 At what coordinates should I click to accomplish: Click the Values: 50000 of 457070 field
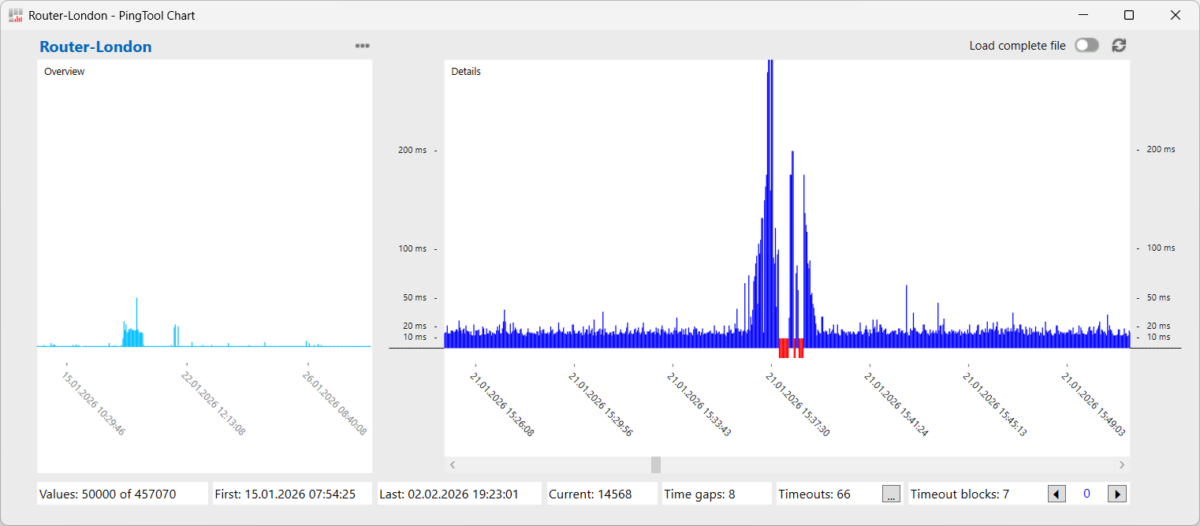tap(123, 493)
